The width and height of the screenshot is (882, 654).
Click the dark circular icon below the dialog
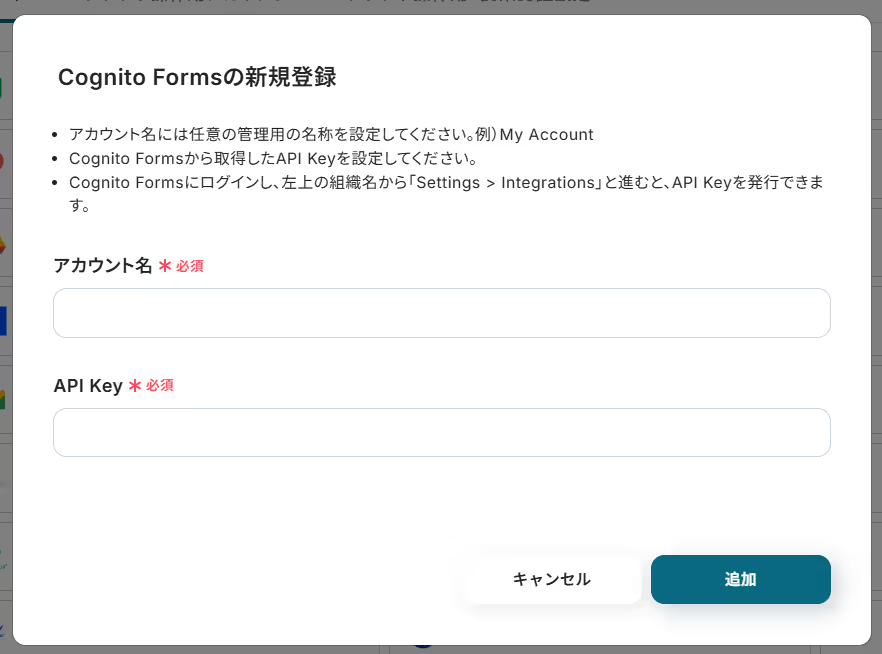click(423, 646)
